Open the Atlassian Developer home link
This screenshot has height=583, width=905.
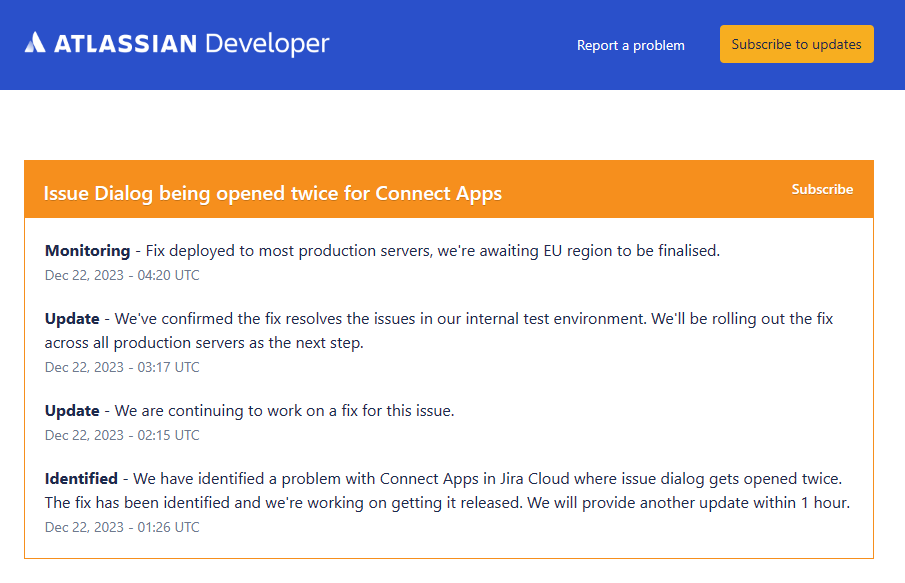(177, 43)
